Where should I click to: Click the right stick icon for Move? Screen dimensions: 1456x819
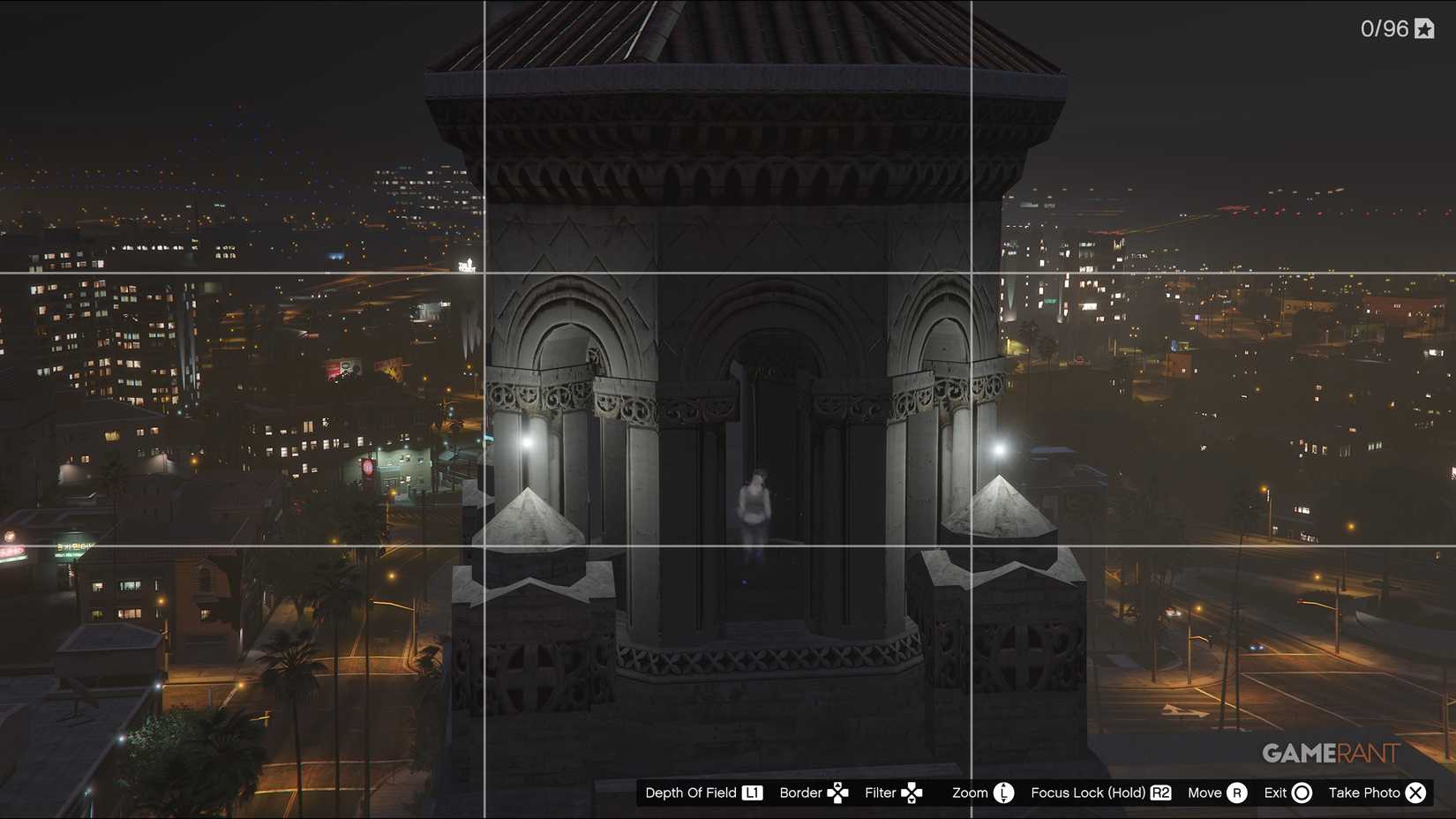pyautogui.click(x=1237, y=793)
